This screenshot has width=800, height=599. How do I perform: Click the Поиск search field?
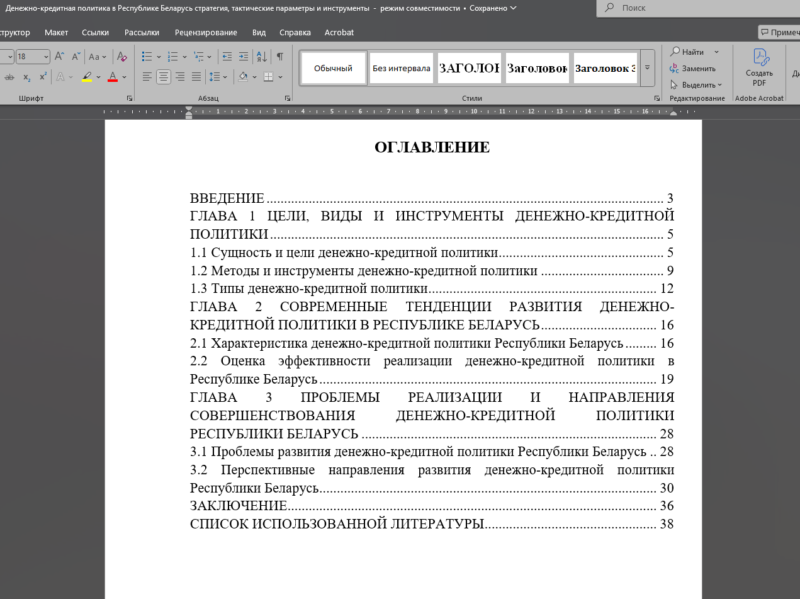698,8
